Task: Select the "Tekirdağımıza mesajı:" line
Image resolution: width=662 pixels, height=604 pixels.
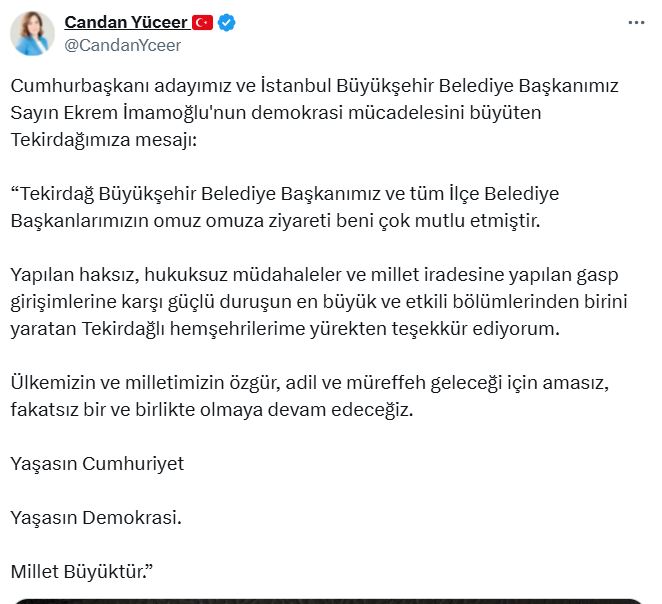Action: (104, 140)
